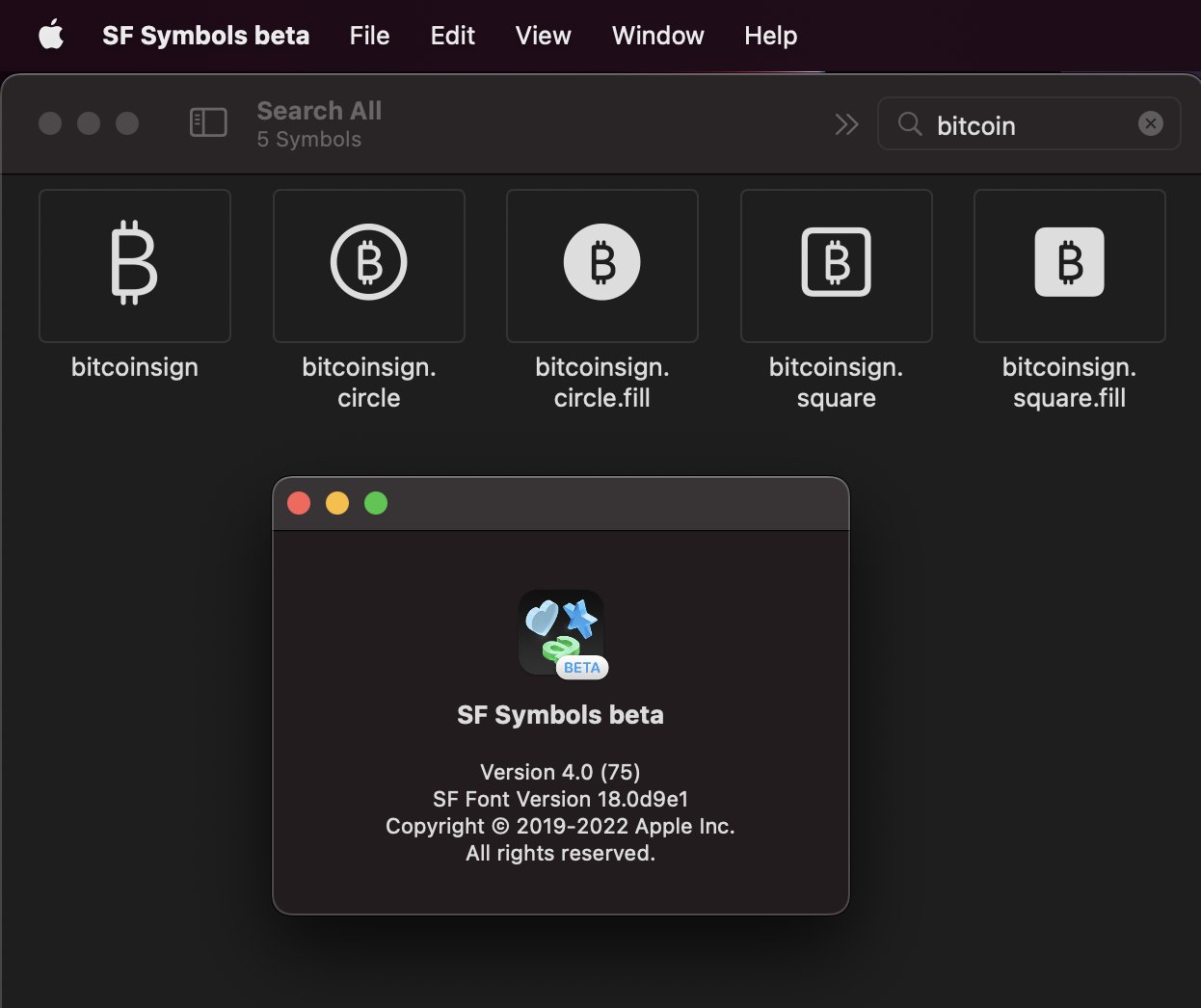1201x1008 pixels.
Task: Zoom the About window with green button
Action: click(x=376, y=503)
